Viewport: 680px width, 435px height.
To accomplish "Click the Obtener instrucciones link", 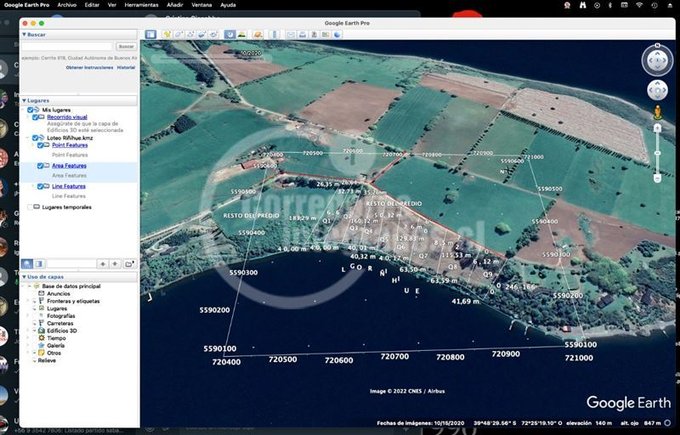I will click(89, 68).
